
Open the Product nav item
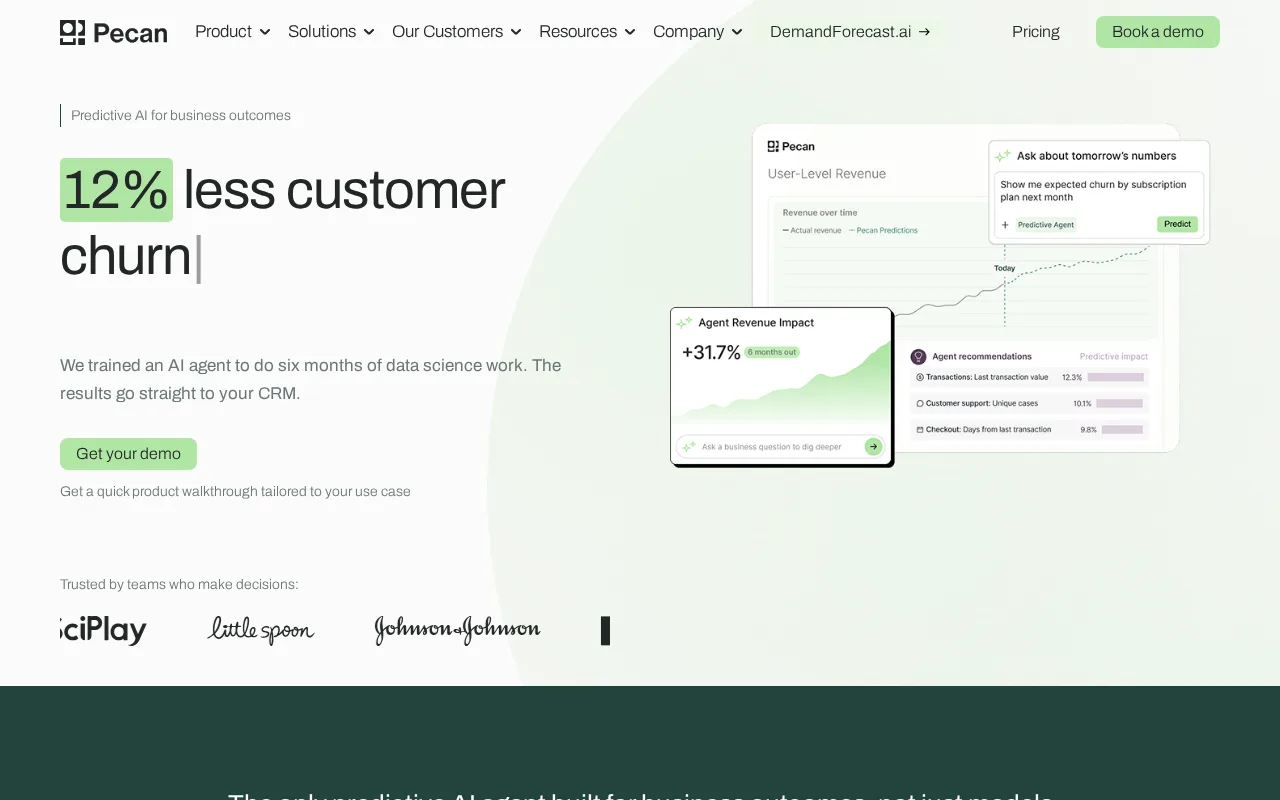[223, 32]
